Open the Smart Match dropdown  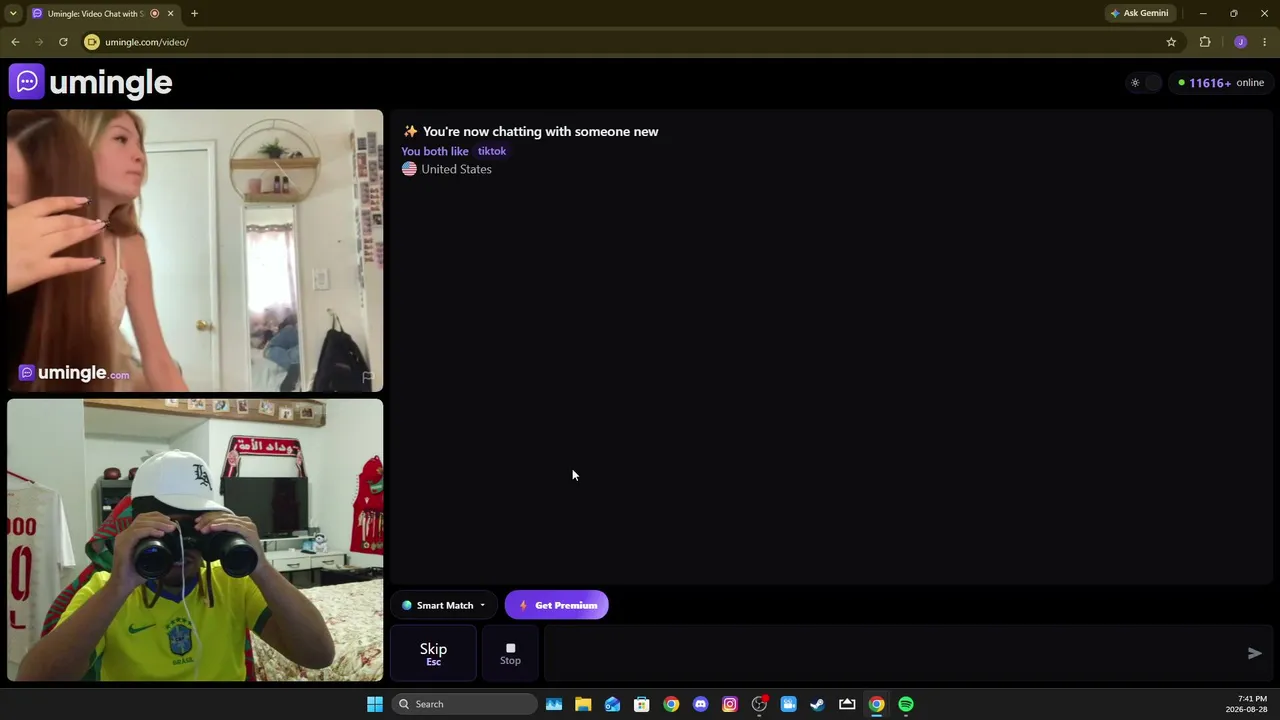pyautogui.click(x=444, y=605)
